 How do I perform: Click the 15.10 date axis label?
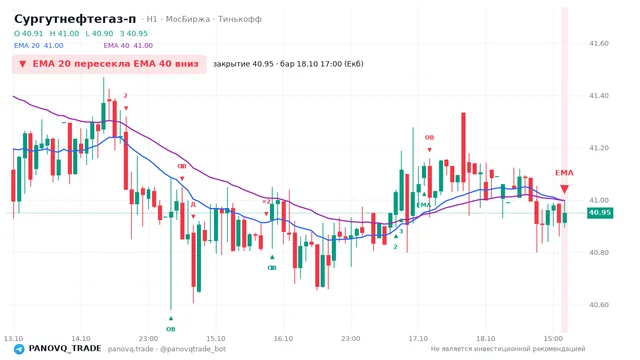click(x=216, y=339)
